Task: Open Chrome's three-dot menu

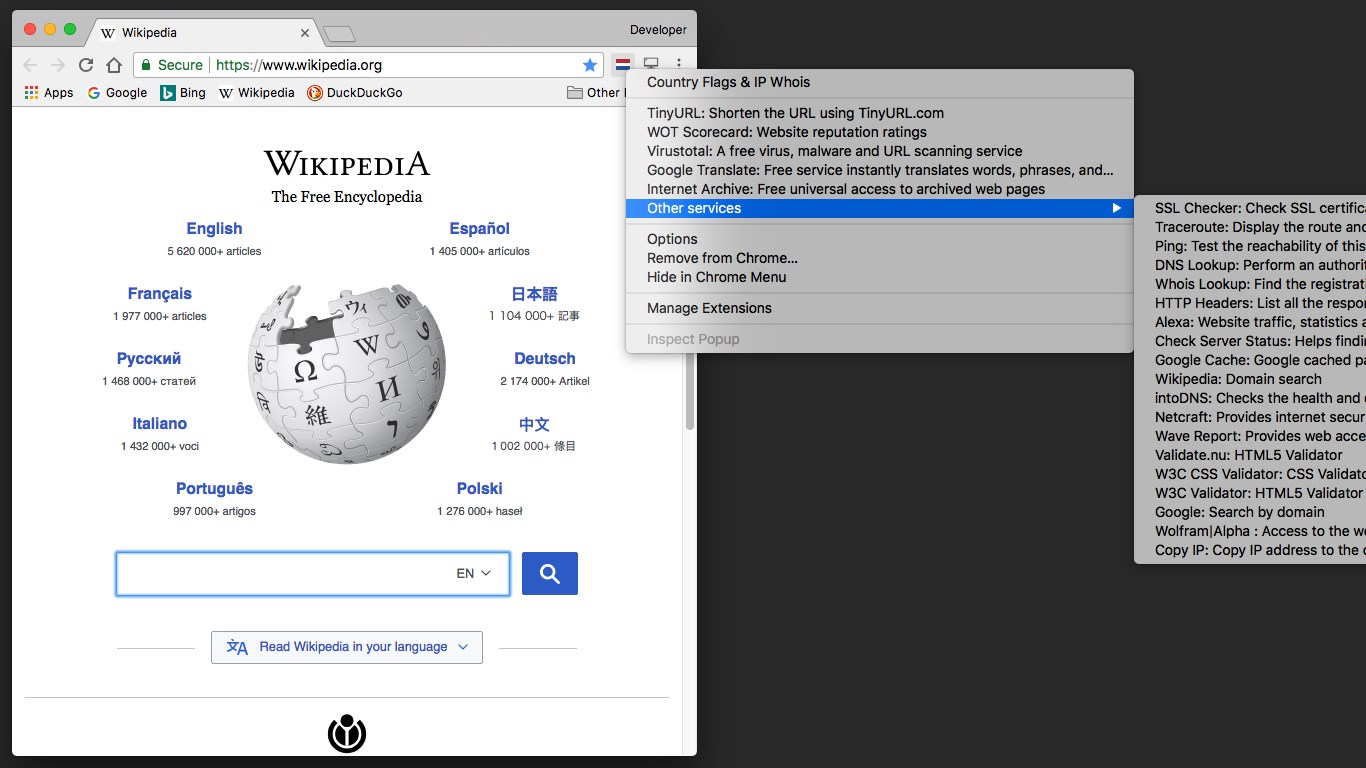Action: 679,64
